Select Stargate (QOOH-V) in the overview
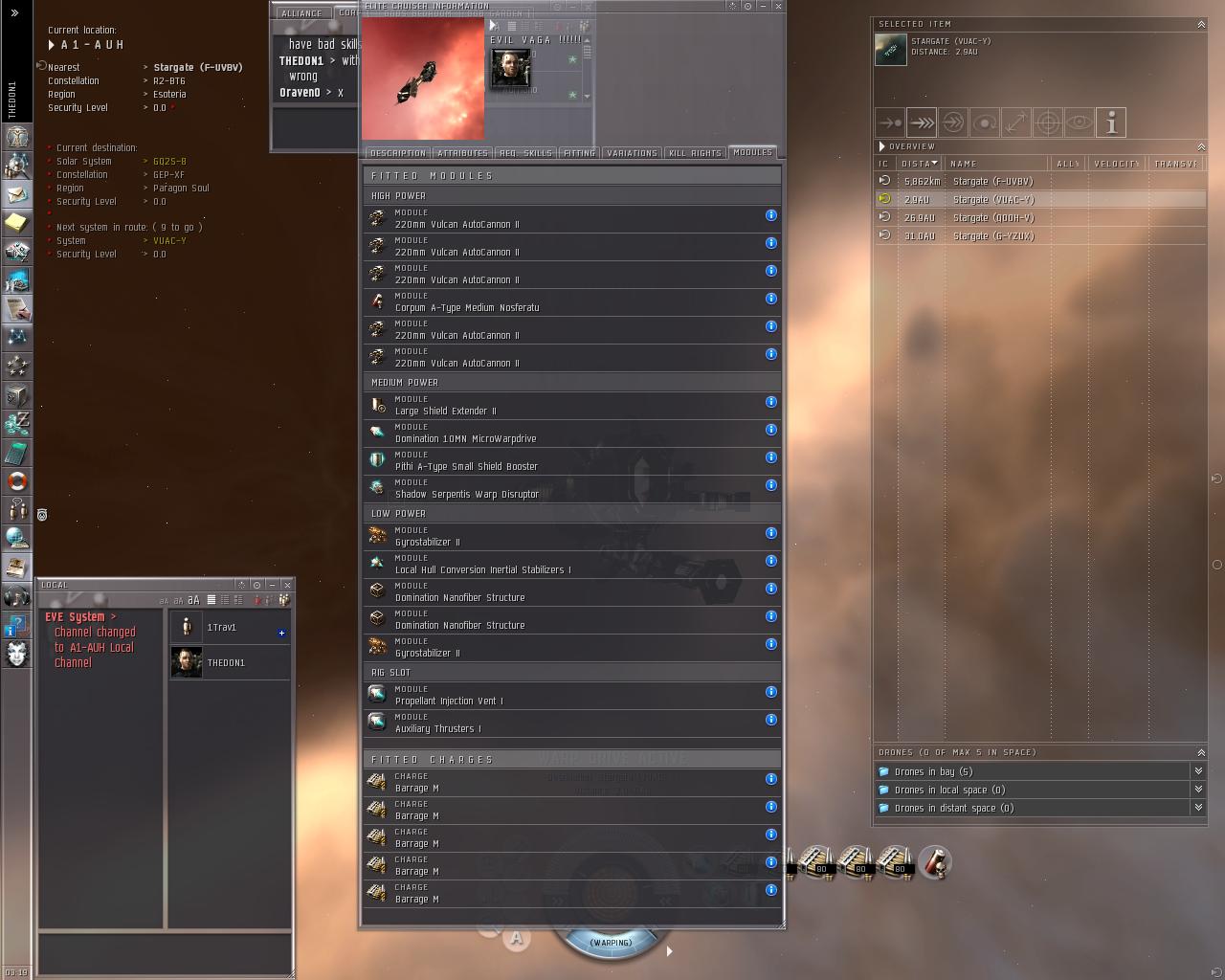 (1040, 217)
